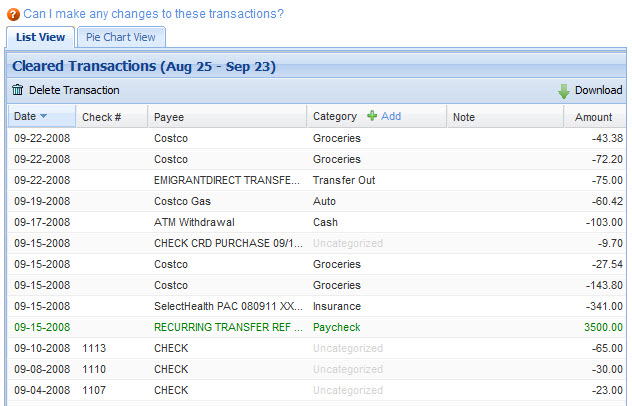Click the -65.00 amount cell
Image resolution: width=632 pixels, height=406 pixels.
[x=607, y=348]
